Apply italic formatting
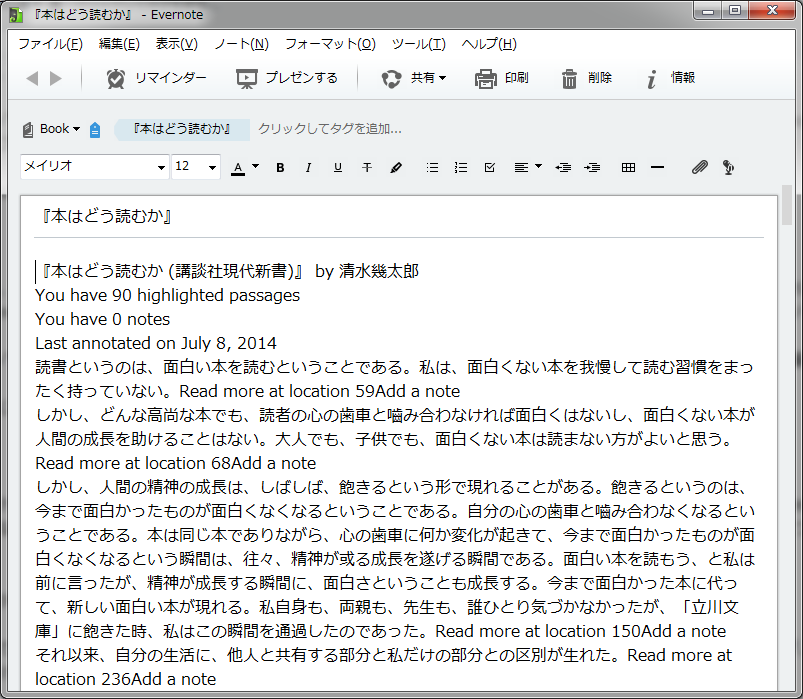This screenshot has height=699, width=803. pyautogui.click(x=308, y=167)
